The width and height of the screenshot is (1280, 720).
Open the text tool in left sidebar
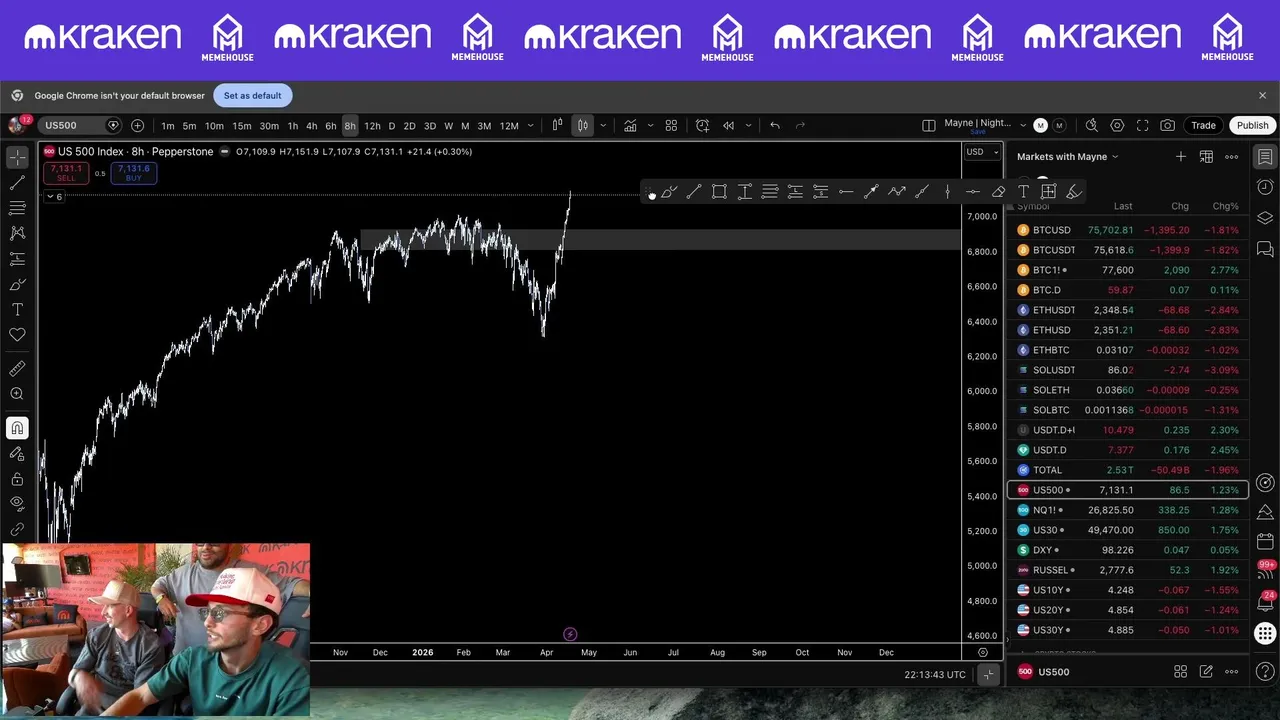click(17, 310)
